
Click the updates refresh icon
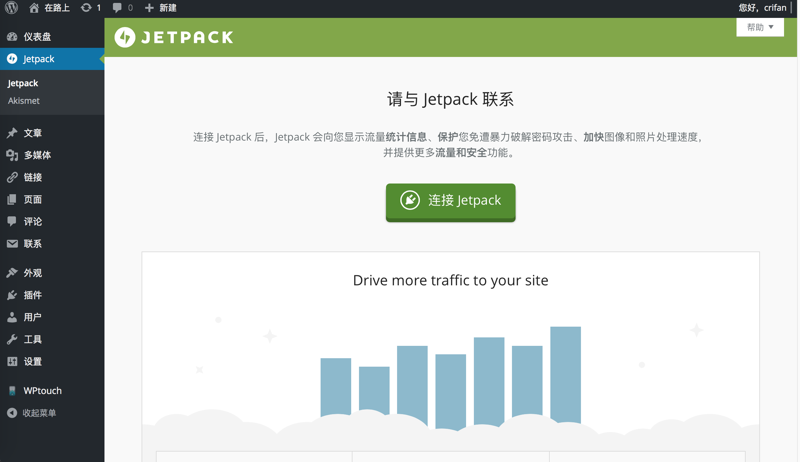[x=86, y=8]
